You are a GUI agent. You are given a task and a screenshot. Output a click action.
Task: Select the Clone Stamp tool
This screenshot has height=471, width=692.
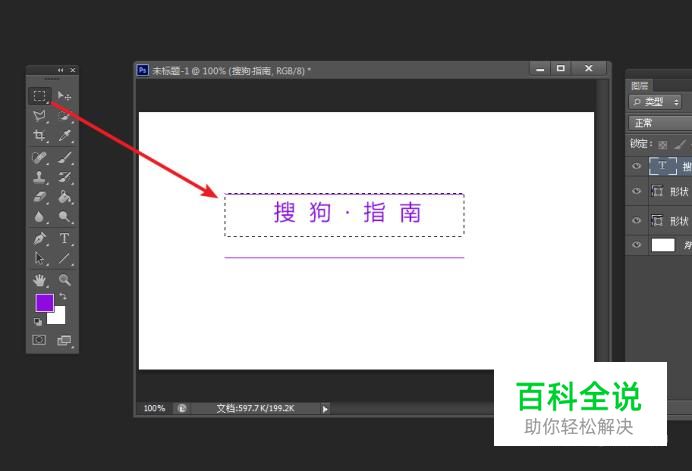click(x=40, y=177)
